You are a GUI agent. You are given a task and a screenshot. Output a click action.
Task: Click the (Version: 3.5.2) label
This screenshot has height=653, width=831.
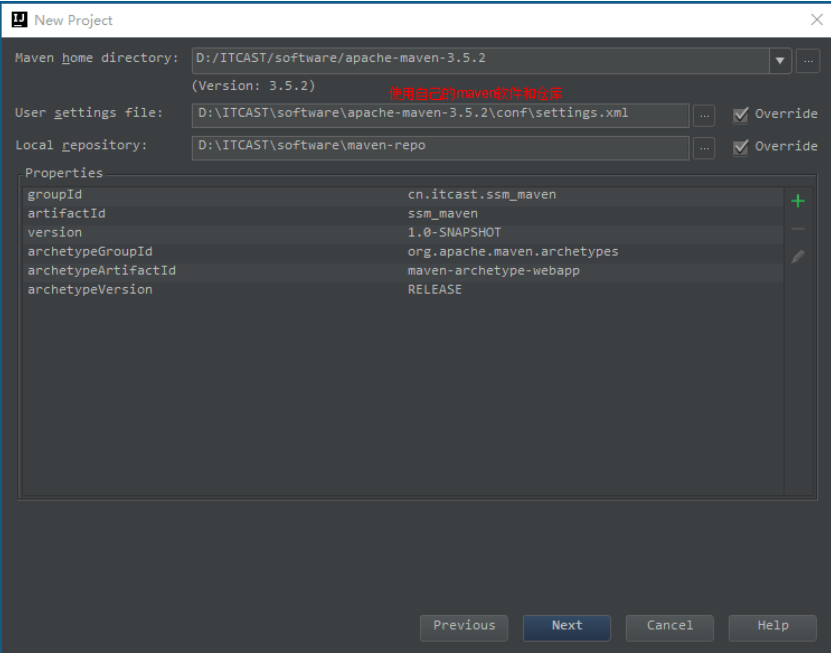pos(253,86)
